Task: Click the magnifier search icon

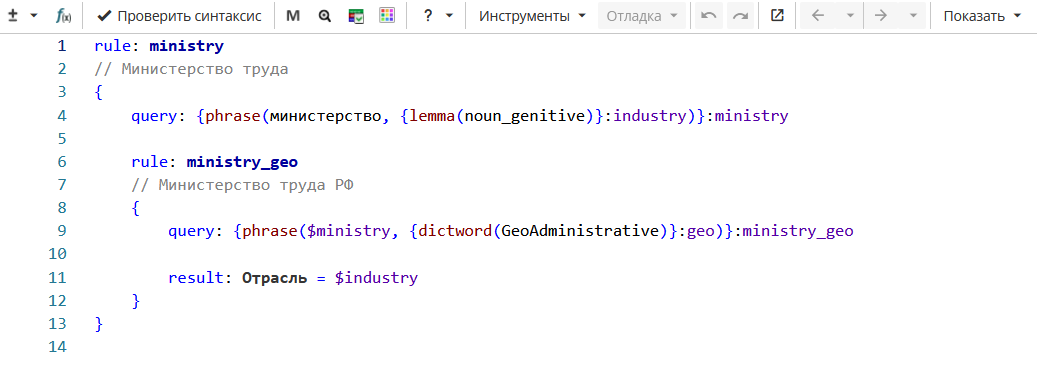Action: point(324,16)
